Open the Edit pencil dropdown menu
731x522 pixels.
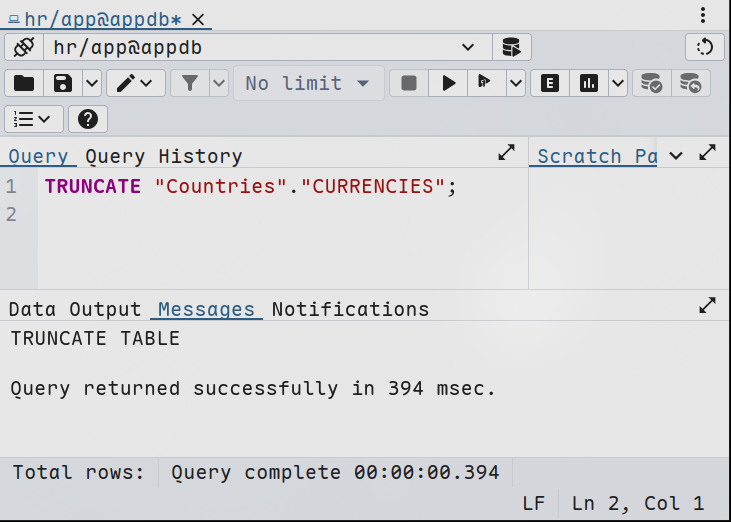pyautogui.click(x=137, y=83)
